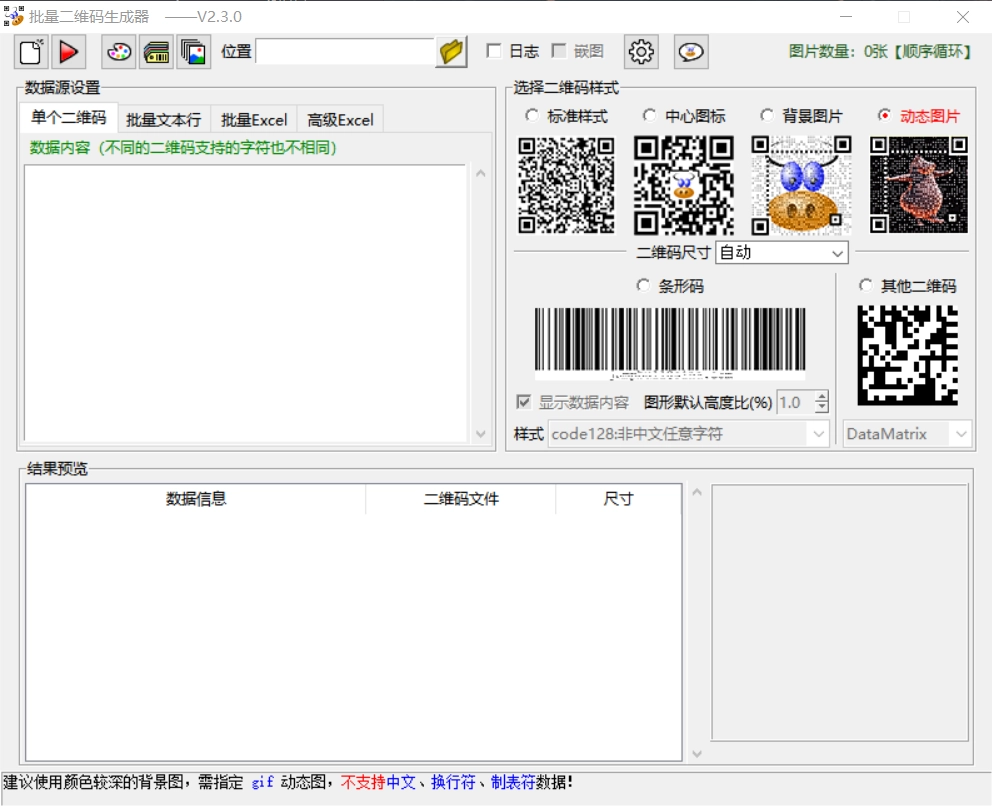This screenshot has height=806, width=992.
Task: Click the 二维码文件 column header
Action: click(x=461, y=499)
